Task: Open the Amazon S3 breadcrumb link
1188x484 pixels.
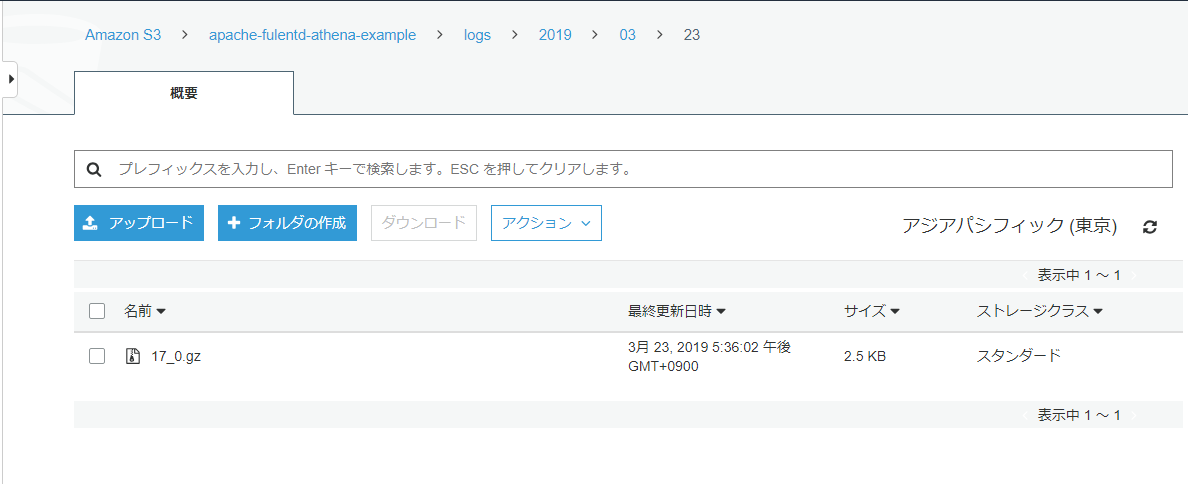Action: pos(123,35)
